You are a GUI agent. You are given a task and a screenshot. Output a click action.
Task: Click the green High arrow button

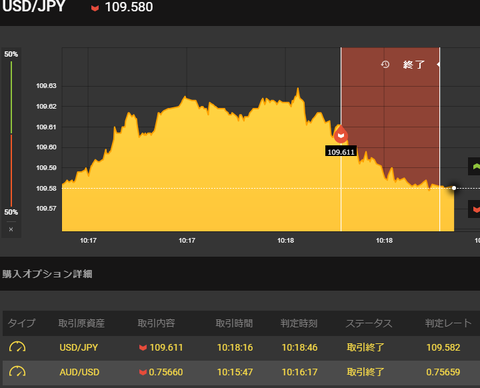click(x=475, y=166)
